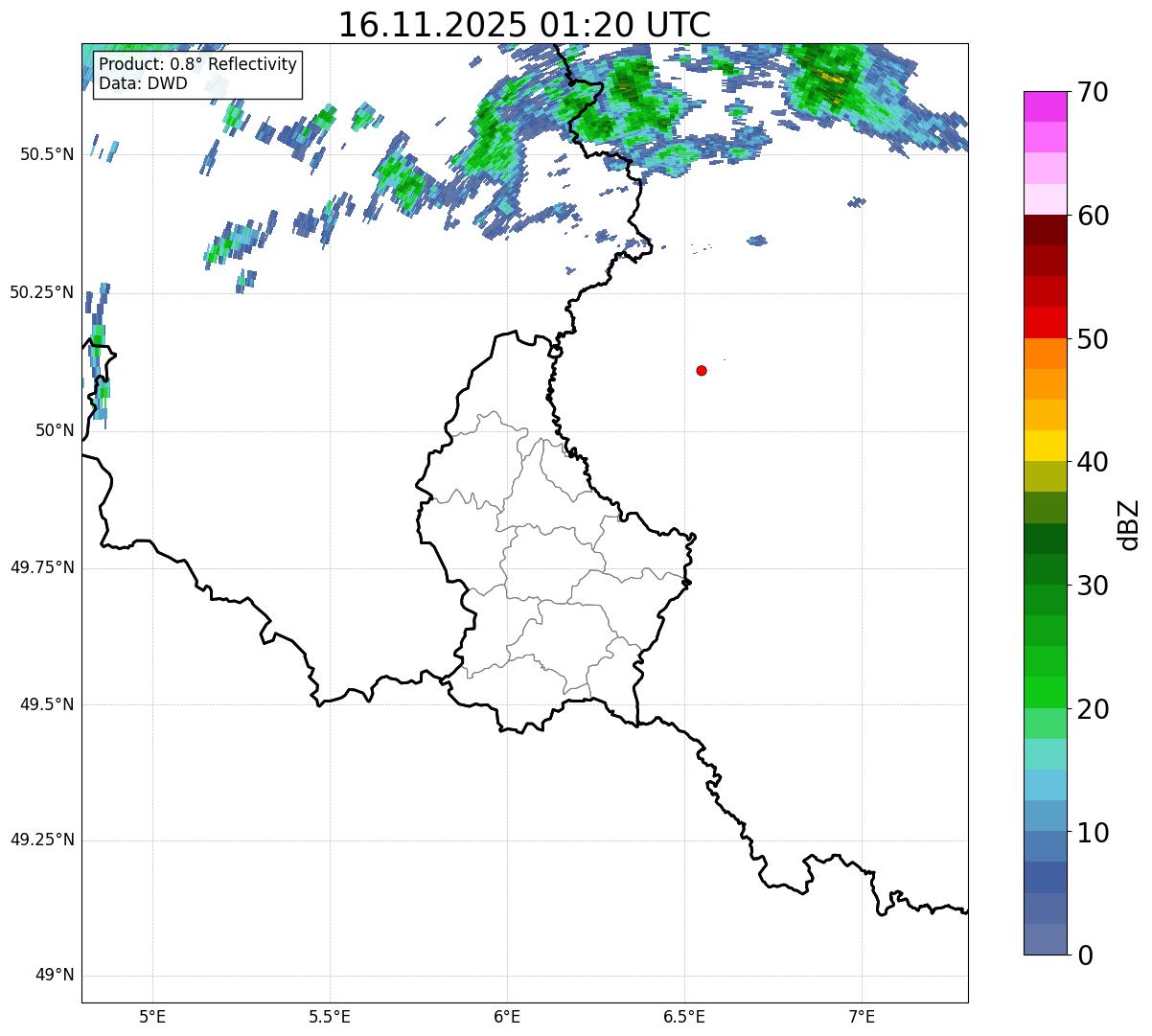1152x1036 pixels.
Task: Click the red location marker dot
Action: (x=702, y=370)
